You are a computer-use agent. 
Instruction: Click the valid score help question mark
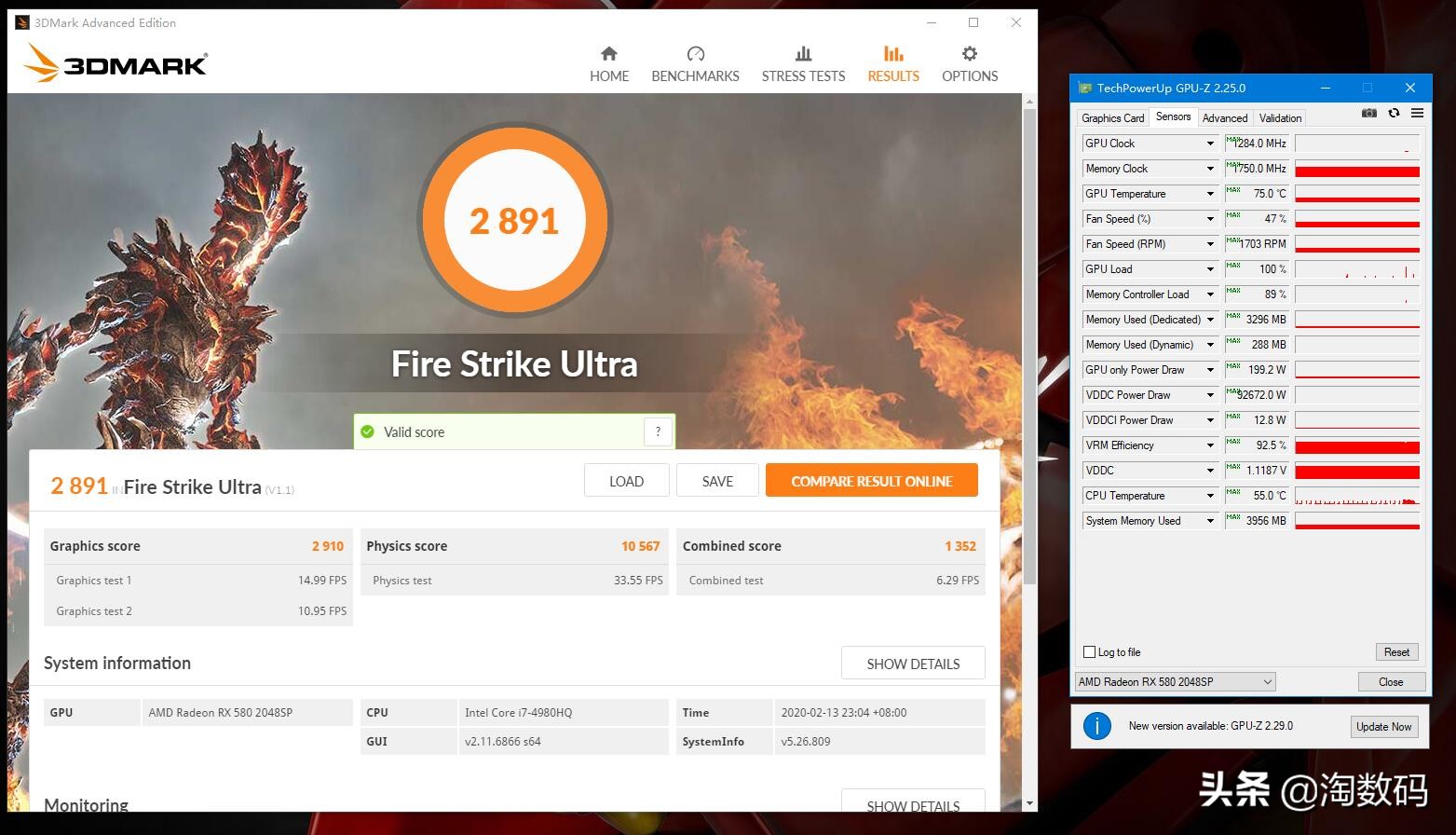coord(658,431)
